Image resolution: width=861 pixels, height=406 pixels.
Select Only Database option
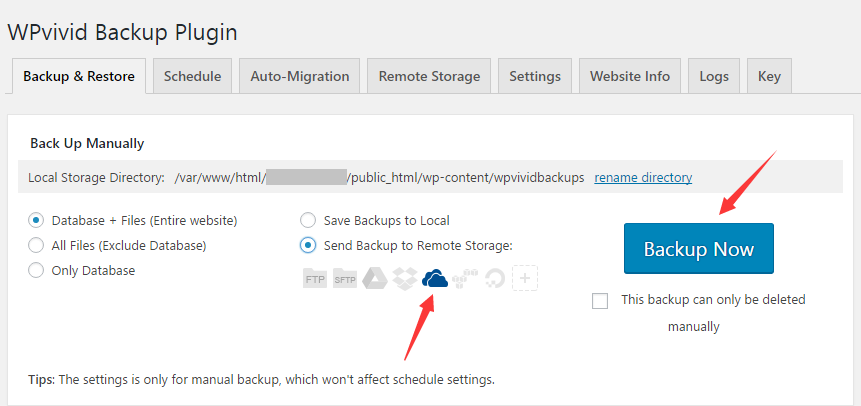click(x=36, y=271)
